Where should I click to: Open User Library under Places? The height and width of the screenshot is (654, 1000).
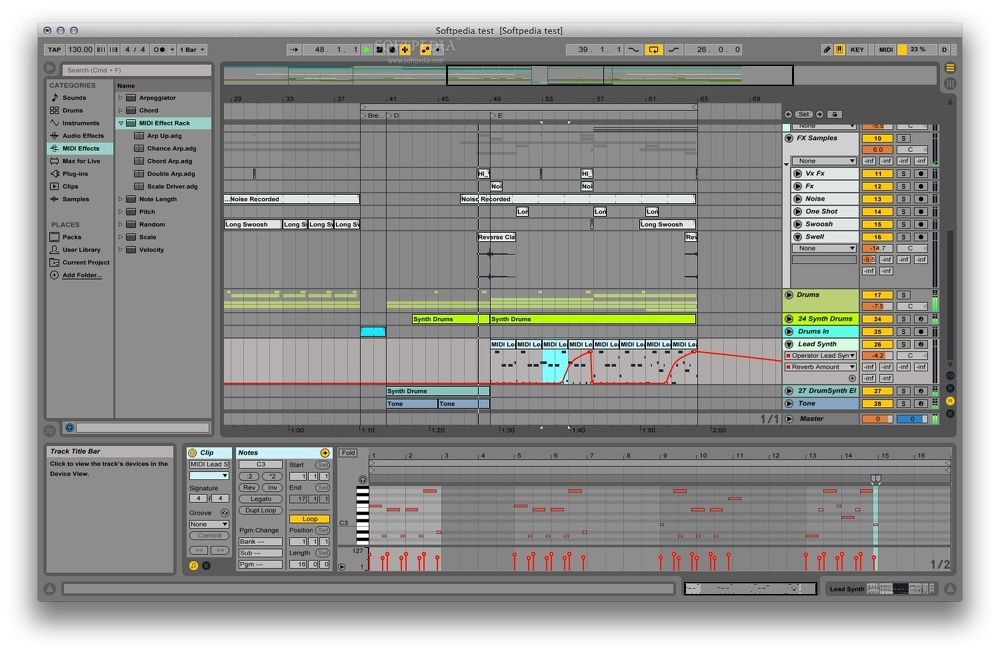81,250
